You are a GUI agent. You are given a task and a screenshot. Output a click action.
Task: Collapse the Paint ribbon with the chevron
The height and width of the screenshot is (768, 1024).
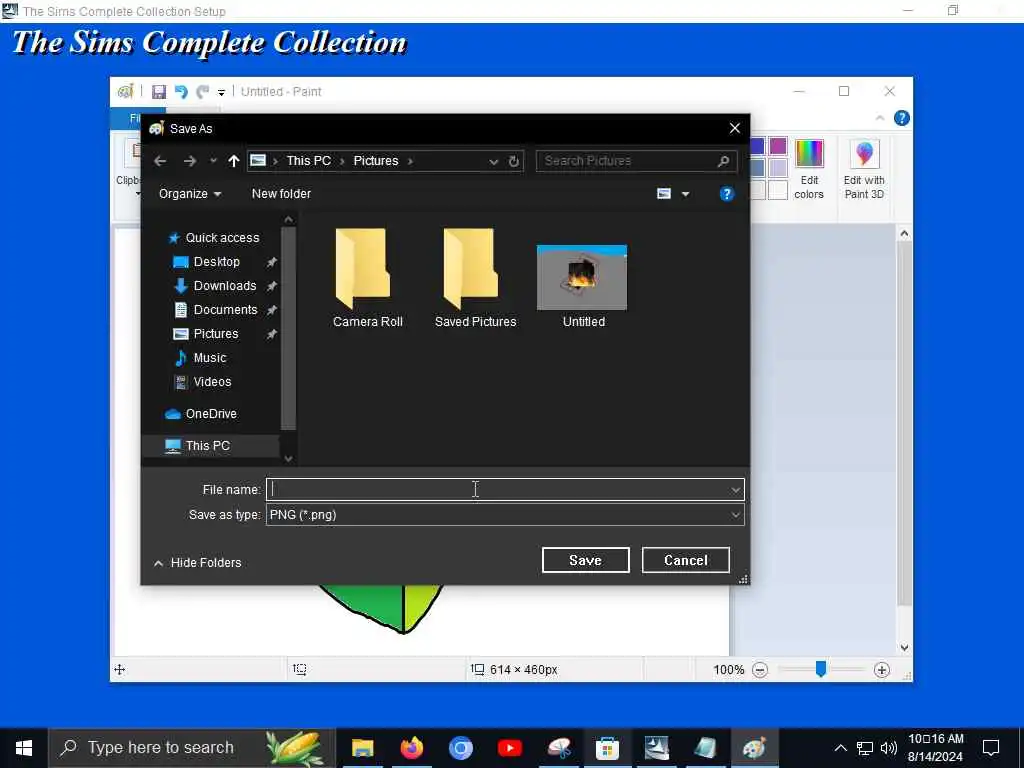[x=880, y=118]
